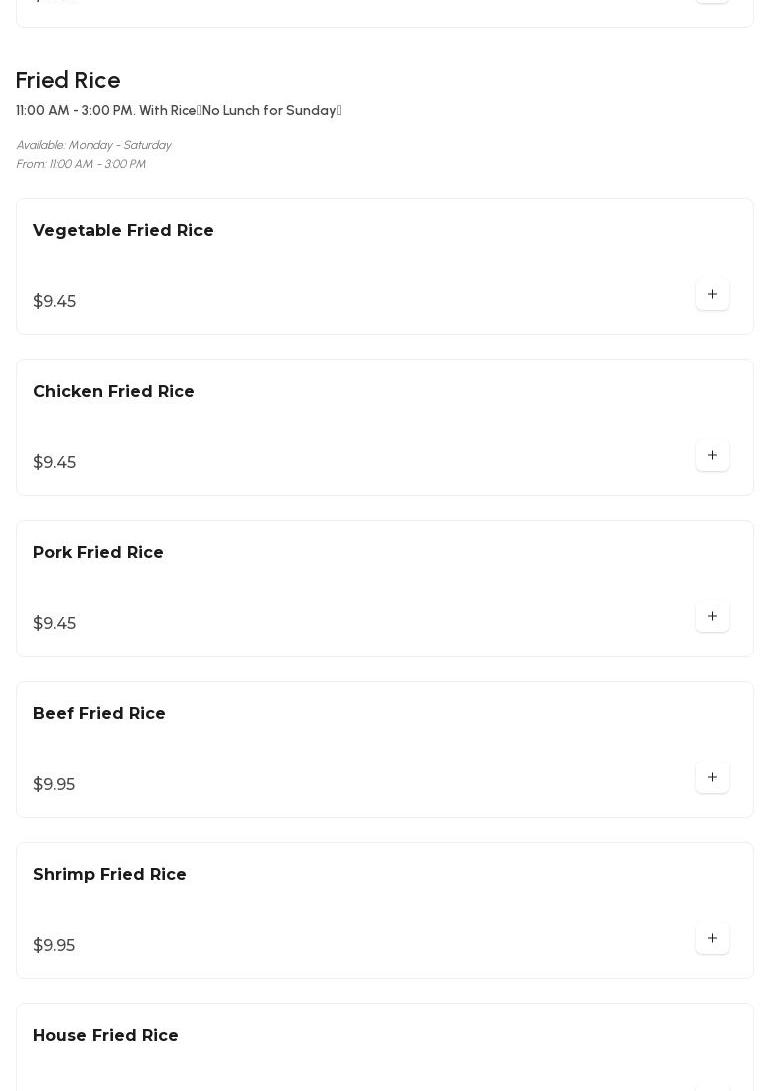Add Vegetable Fried Rice with plus icon
The width and height of the screenshot is (770, 1091).
pos(712,294)
